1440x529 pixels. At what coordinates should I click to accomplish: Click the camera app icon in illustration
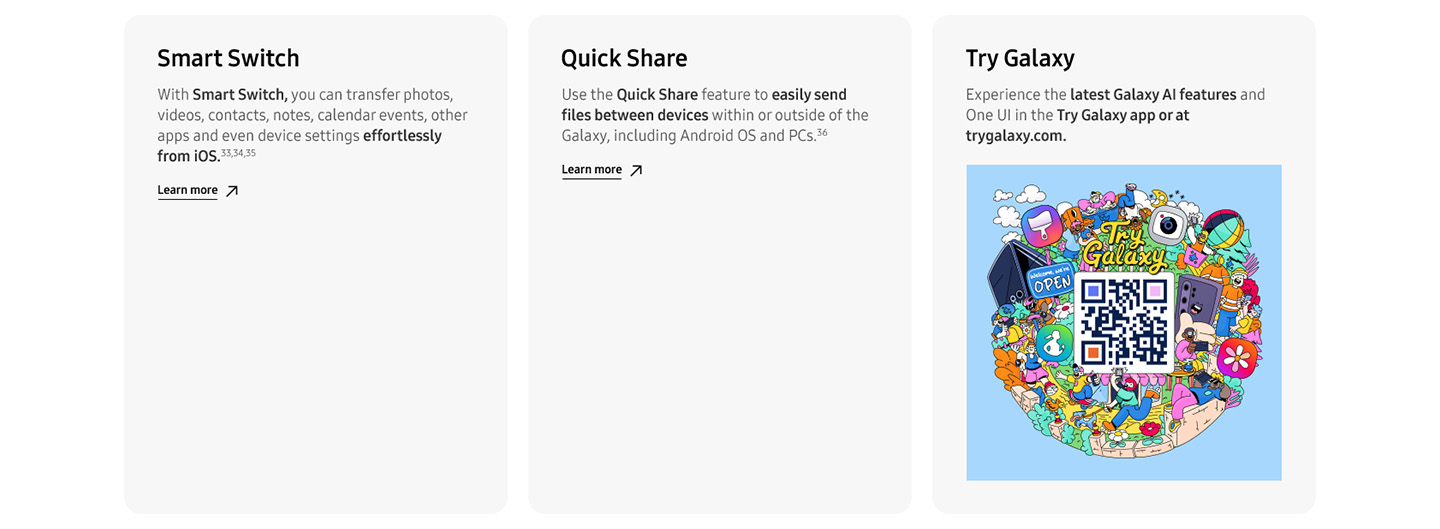click(1167, 225)
